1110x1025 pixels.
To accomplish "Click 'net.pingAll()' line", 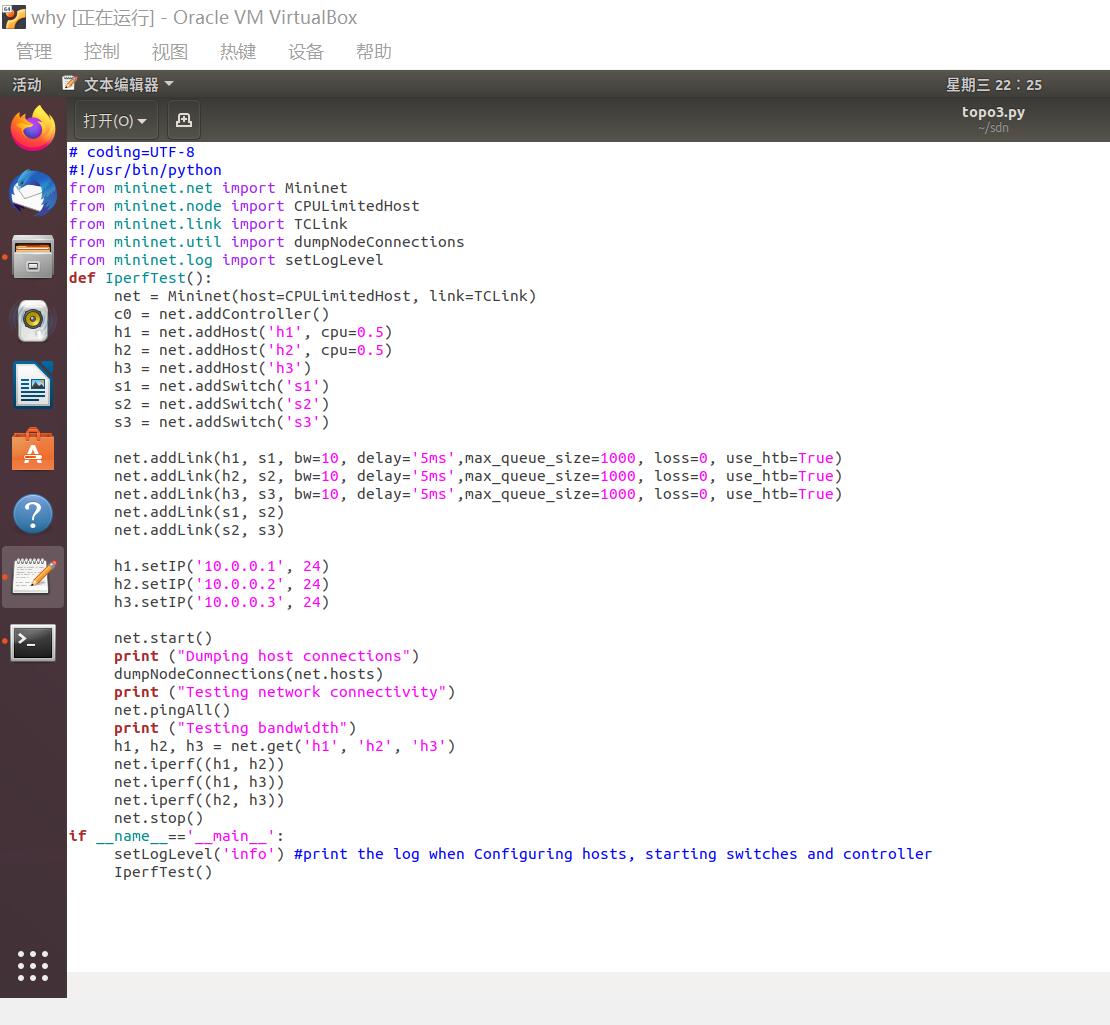I will 172,710.
